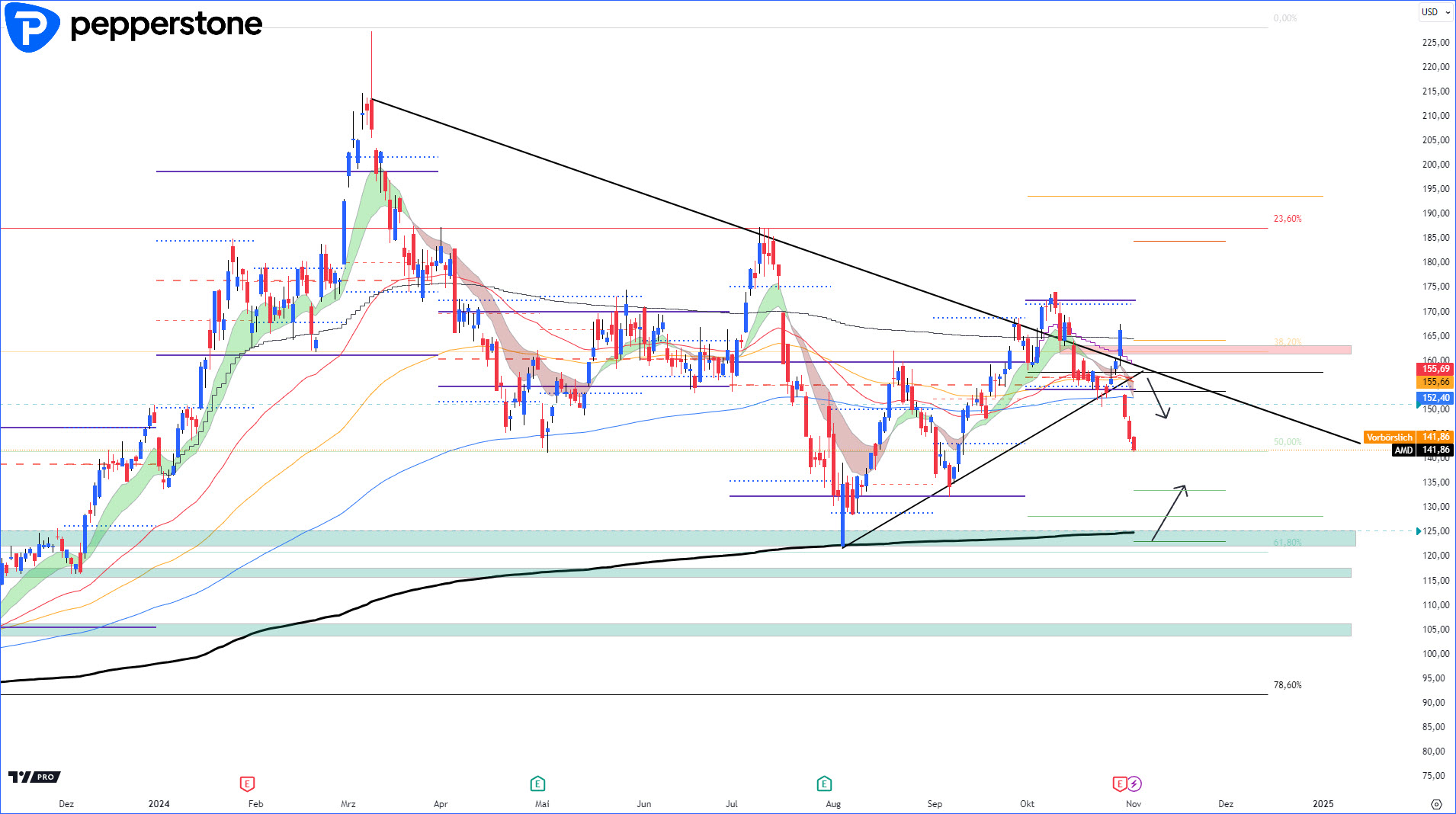Open chart settings via the hexagon gear icon
Image resolution: width=1456 pixels, height=814 pixels.
click(1436, 804)
